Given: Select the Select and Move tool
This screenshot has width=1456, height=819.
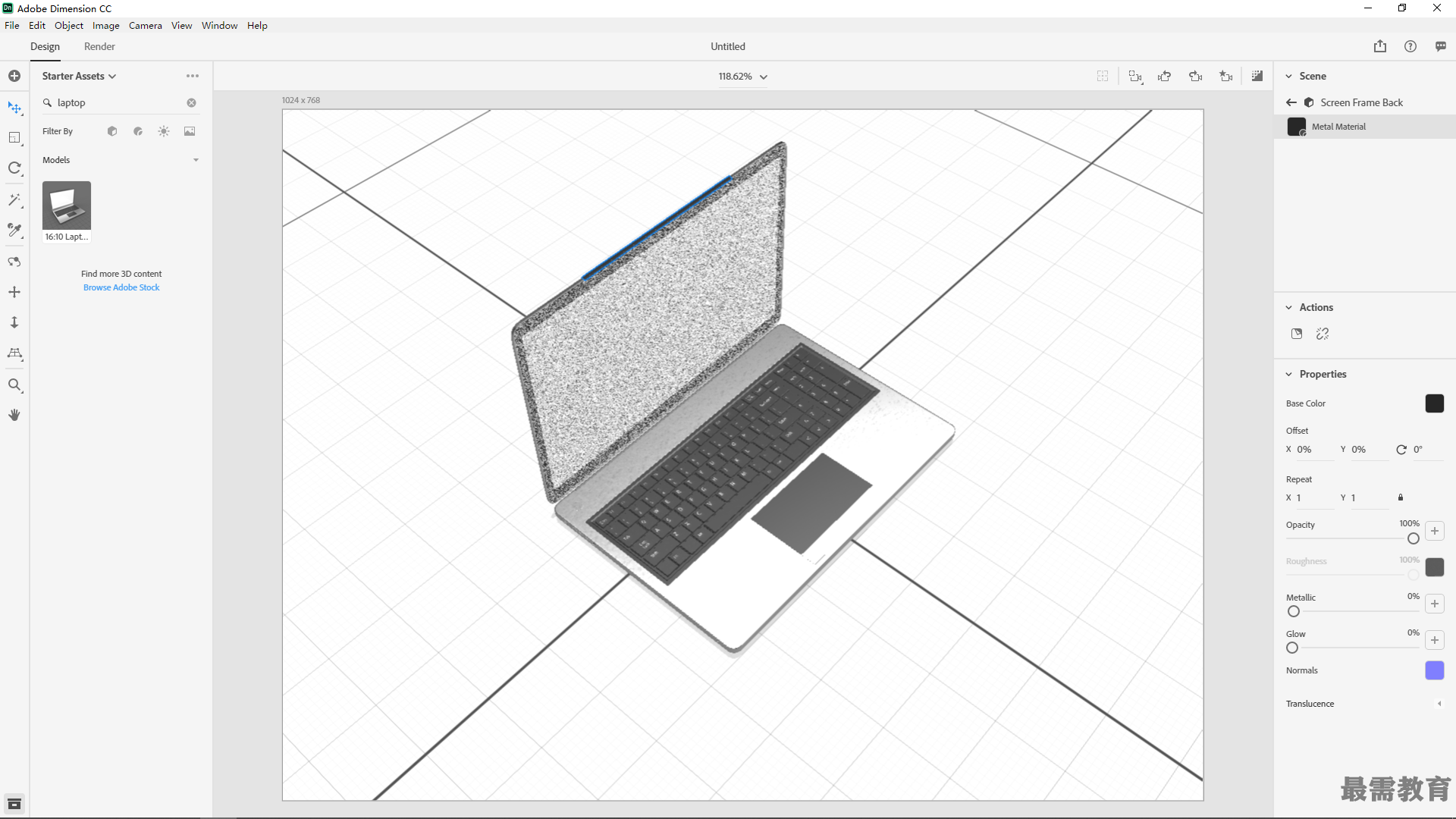Looking at the screenshot, I should [14, 108].
